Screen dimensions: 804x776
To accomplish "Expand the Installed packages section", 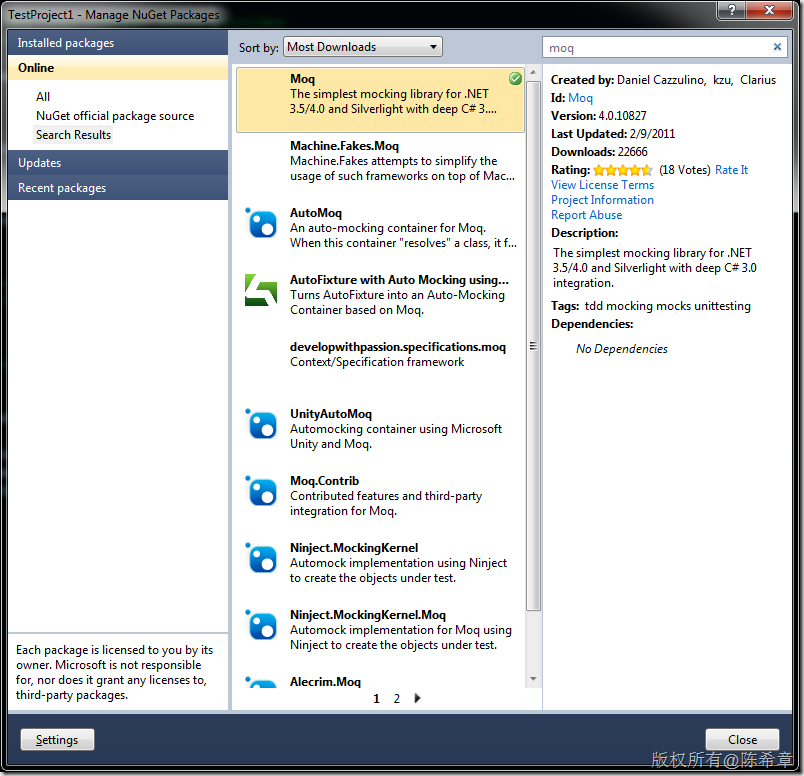I will coord(118,43).
